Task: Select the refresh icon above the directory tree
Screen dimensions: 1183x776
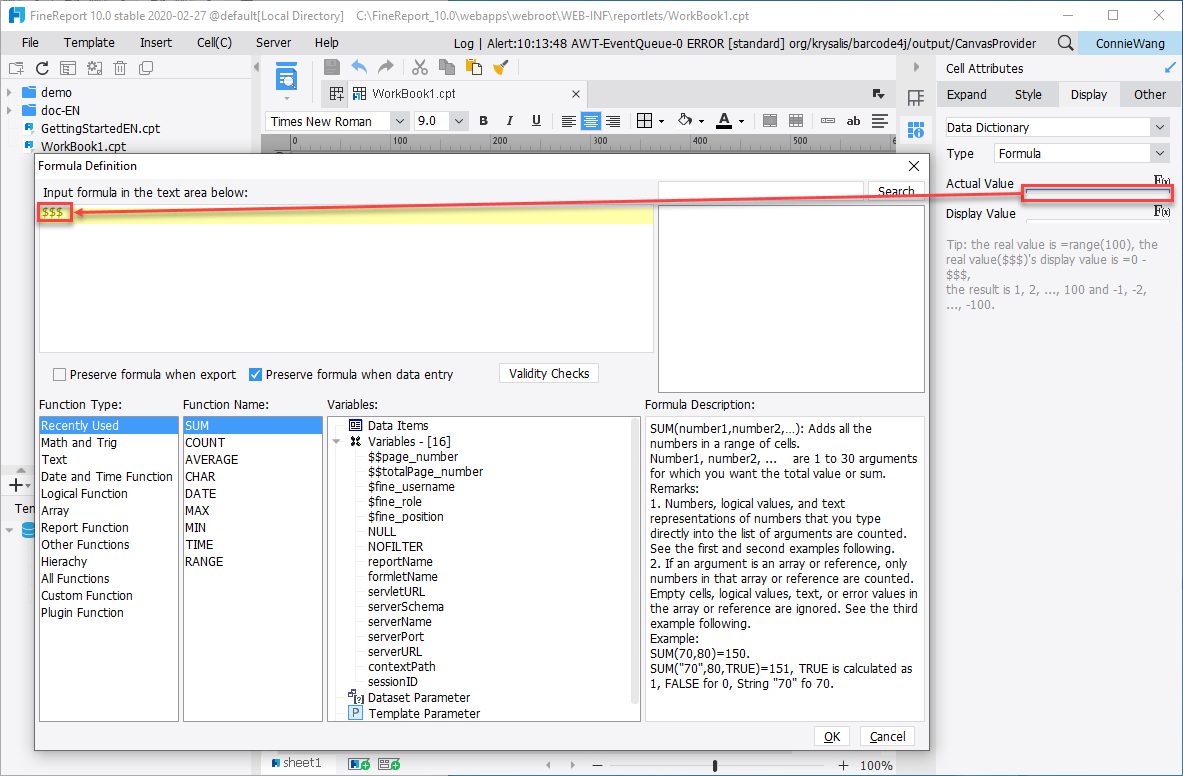Action: pyautogui.click(x=41, y=67)
